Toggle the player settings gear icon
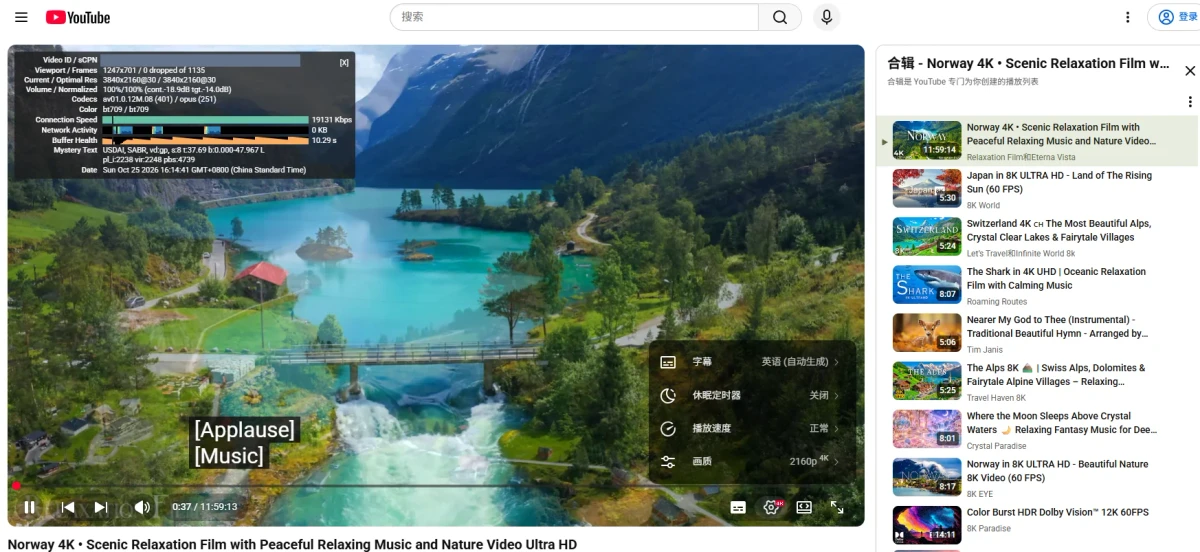The width and height of the screenshot is (1200, 552). pyautogui.click(x=772, y=507)
